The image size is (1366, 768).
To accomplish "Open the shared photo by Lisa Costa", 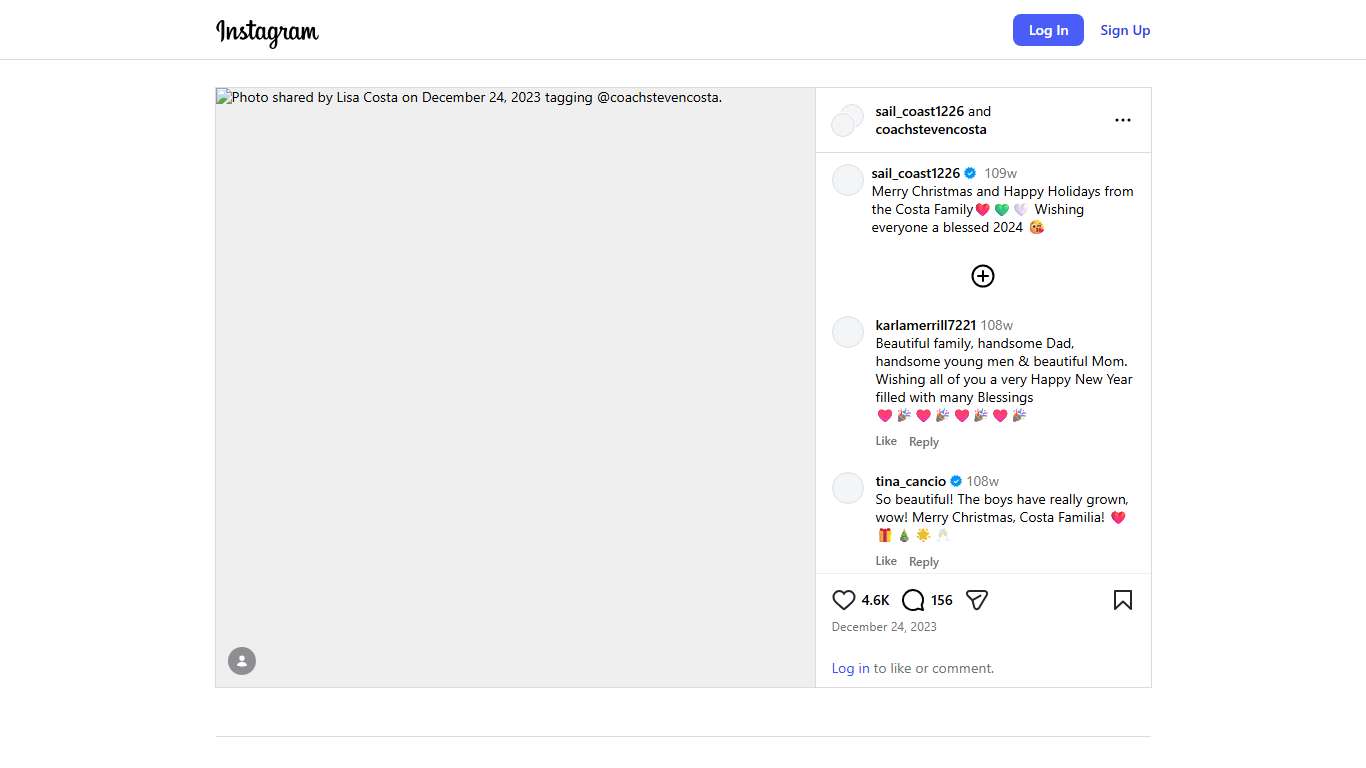I will (x=515, y=387).
